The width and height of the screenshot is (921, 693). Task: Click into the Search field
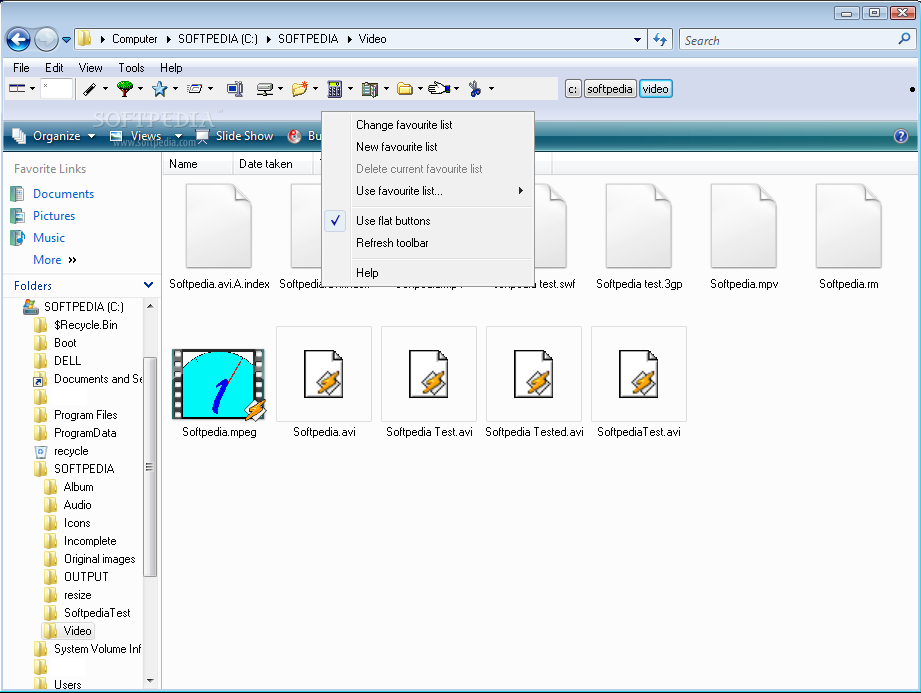point(787,40)
